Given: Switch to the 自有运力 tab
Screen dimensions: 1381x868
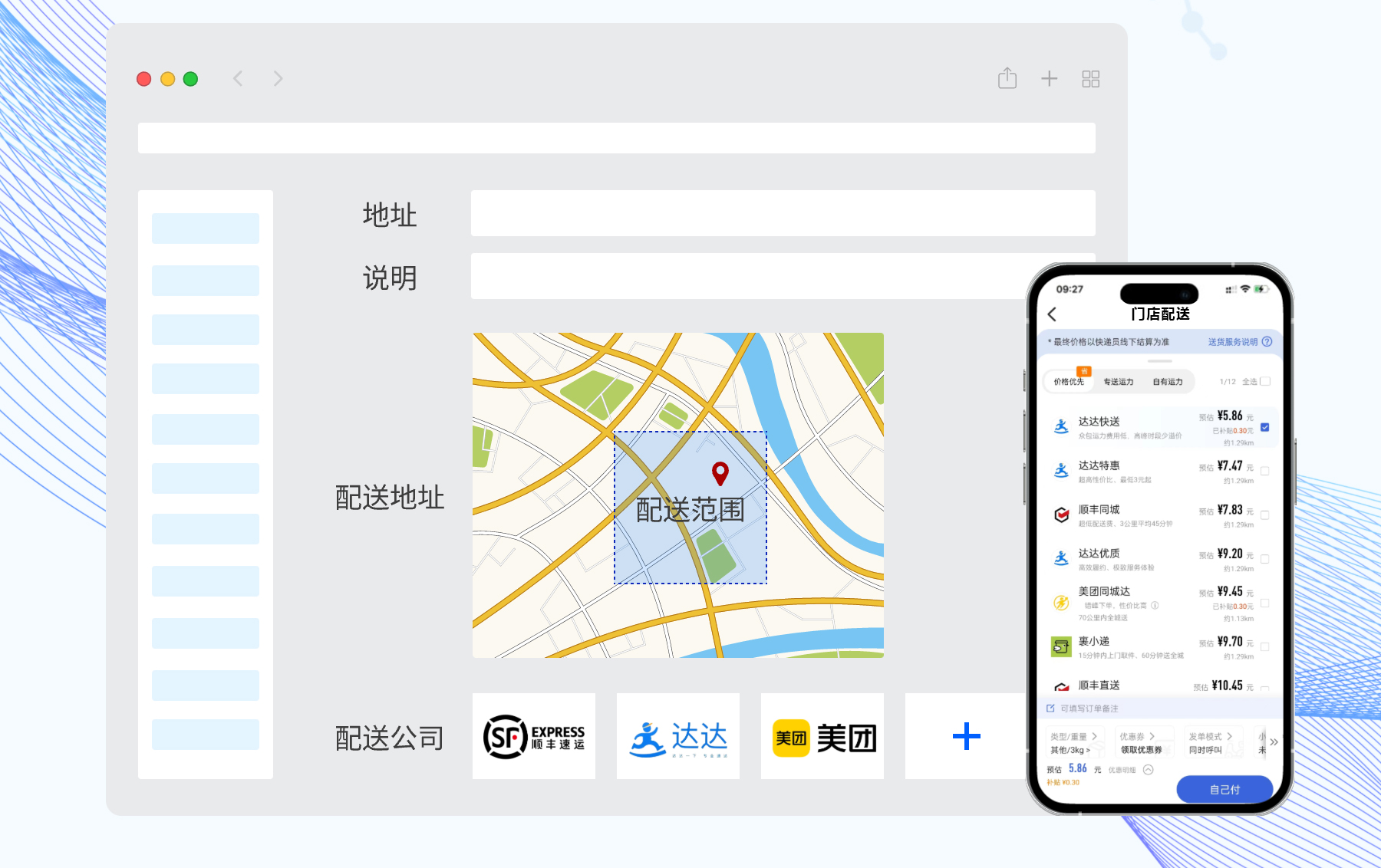Looking at the screenshot, I should coord(1167,381).
